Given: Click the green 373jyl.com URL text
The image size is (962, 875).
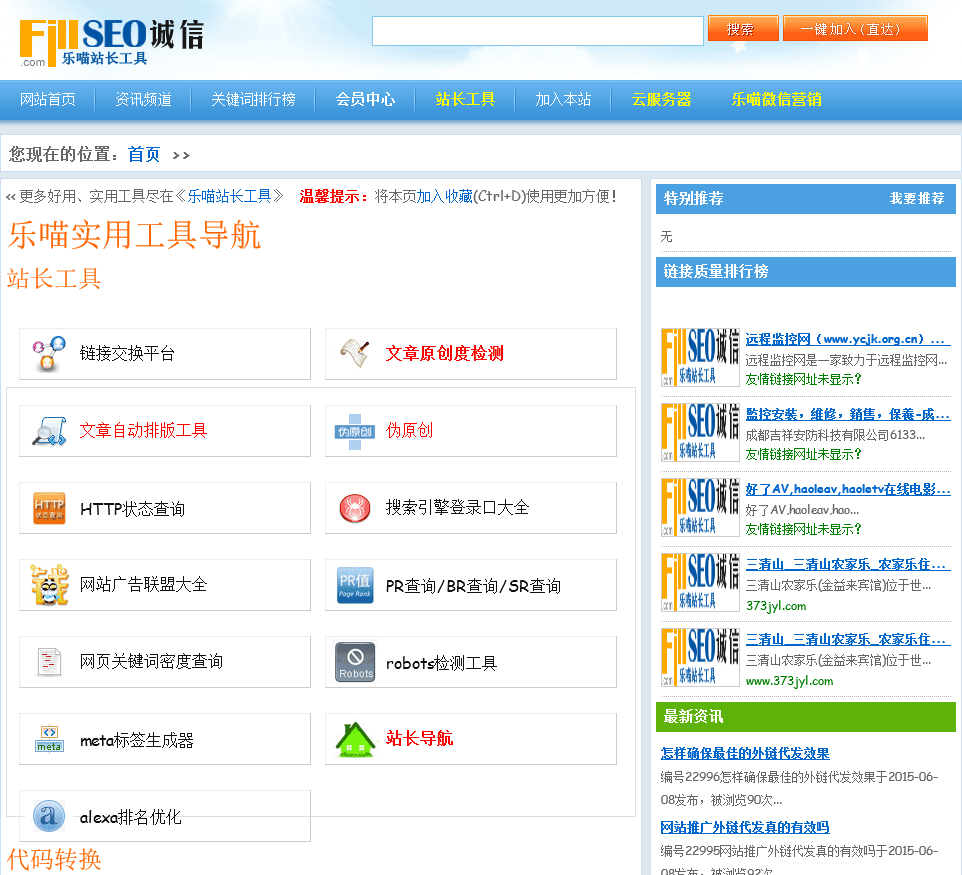Looking at the screenshot, I should tap(776, 606).
